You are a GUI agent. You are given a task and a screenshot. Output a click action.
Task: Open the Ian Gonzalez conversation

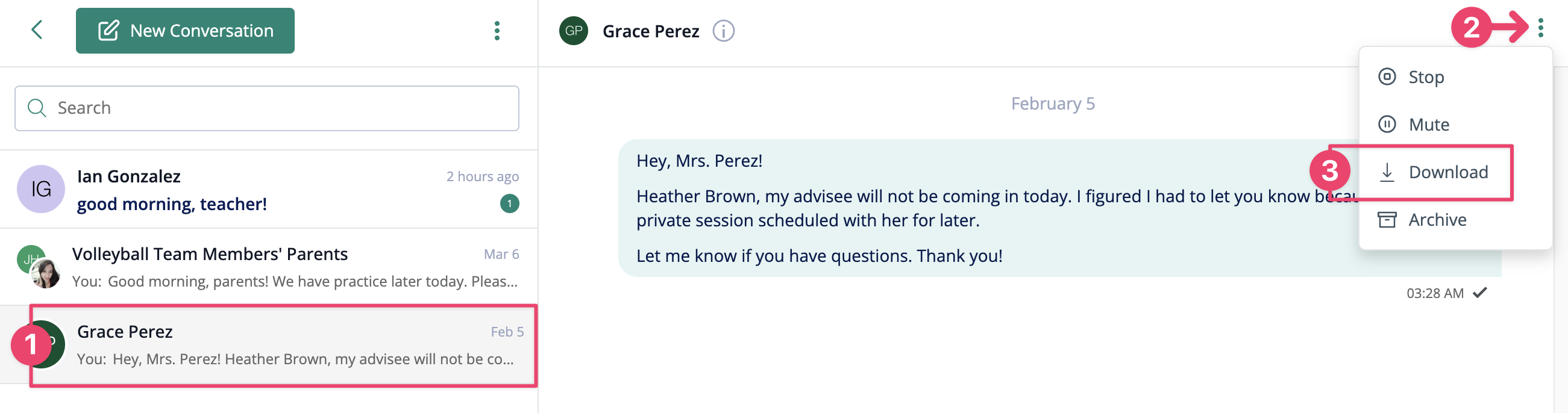[268, 190]
